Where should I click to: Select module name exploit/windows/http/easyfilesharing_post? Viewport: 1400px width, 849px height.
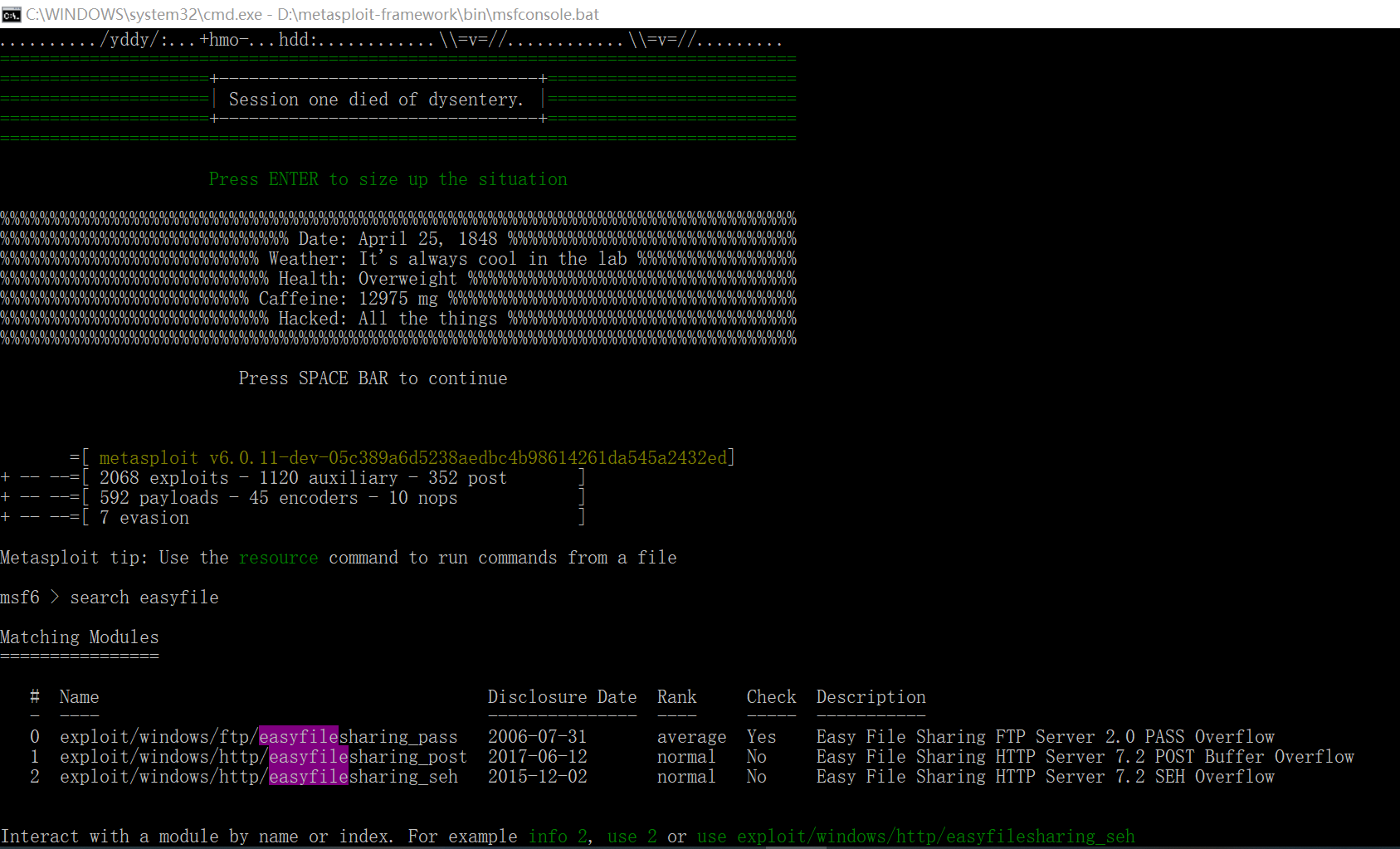point(263,757)
